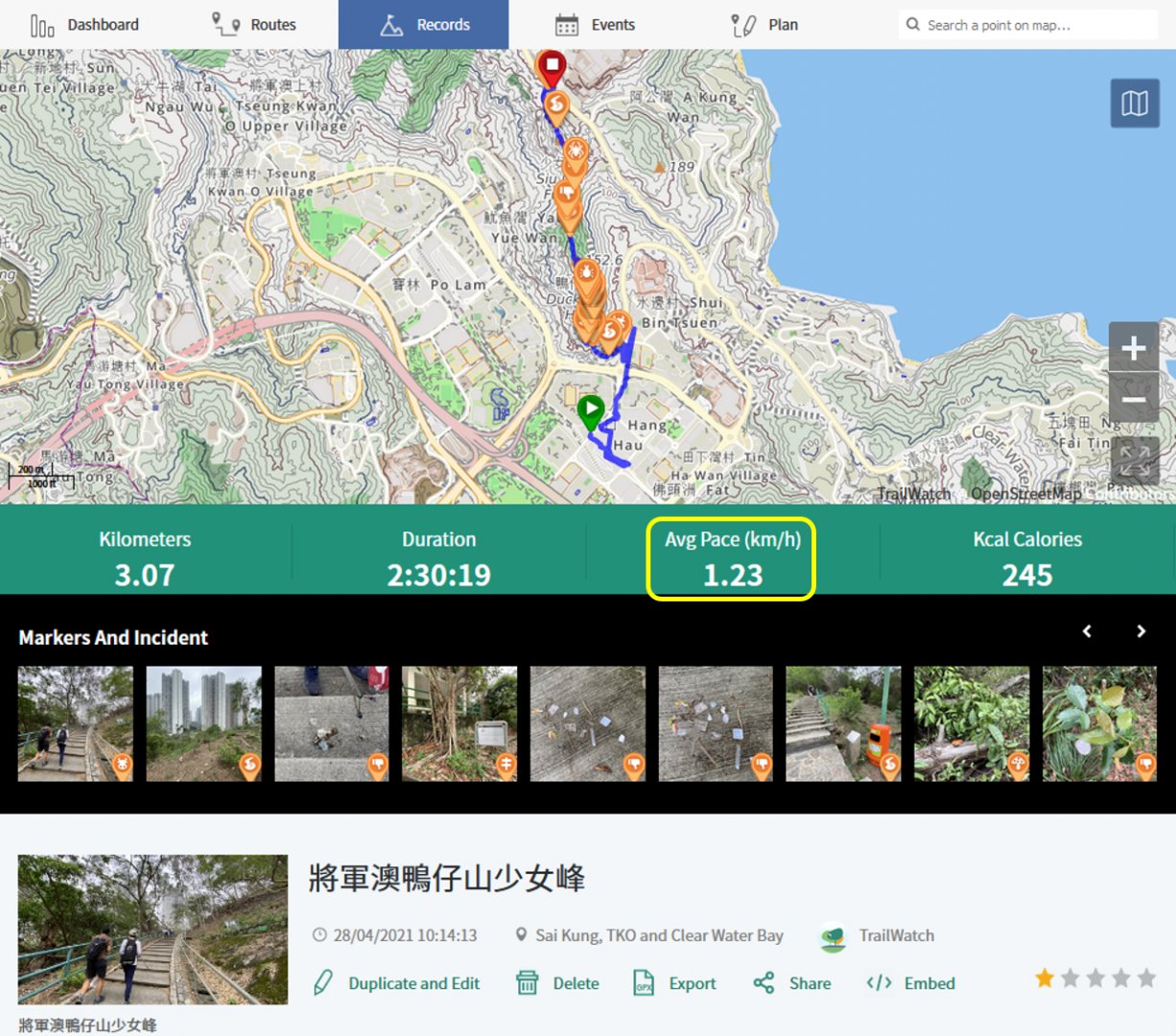The width and height of the screenshot is (1176, 1036).
Task: Switch to the Routes tab
Action: (254, 25)
